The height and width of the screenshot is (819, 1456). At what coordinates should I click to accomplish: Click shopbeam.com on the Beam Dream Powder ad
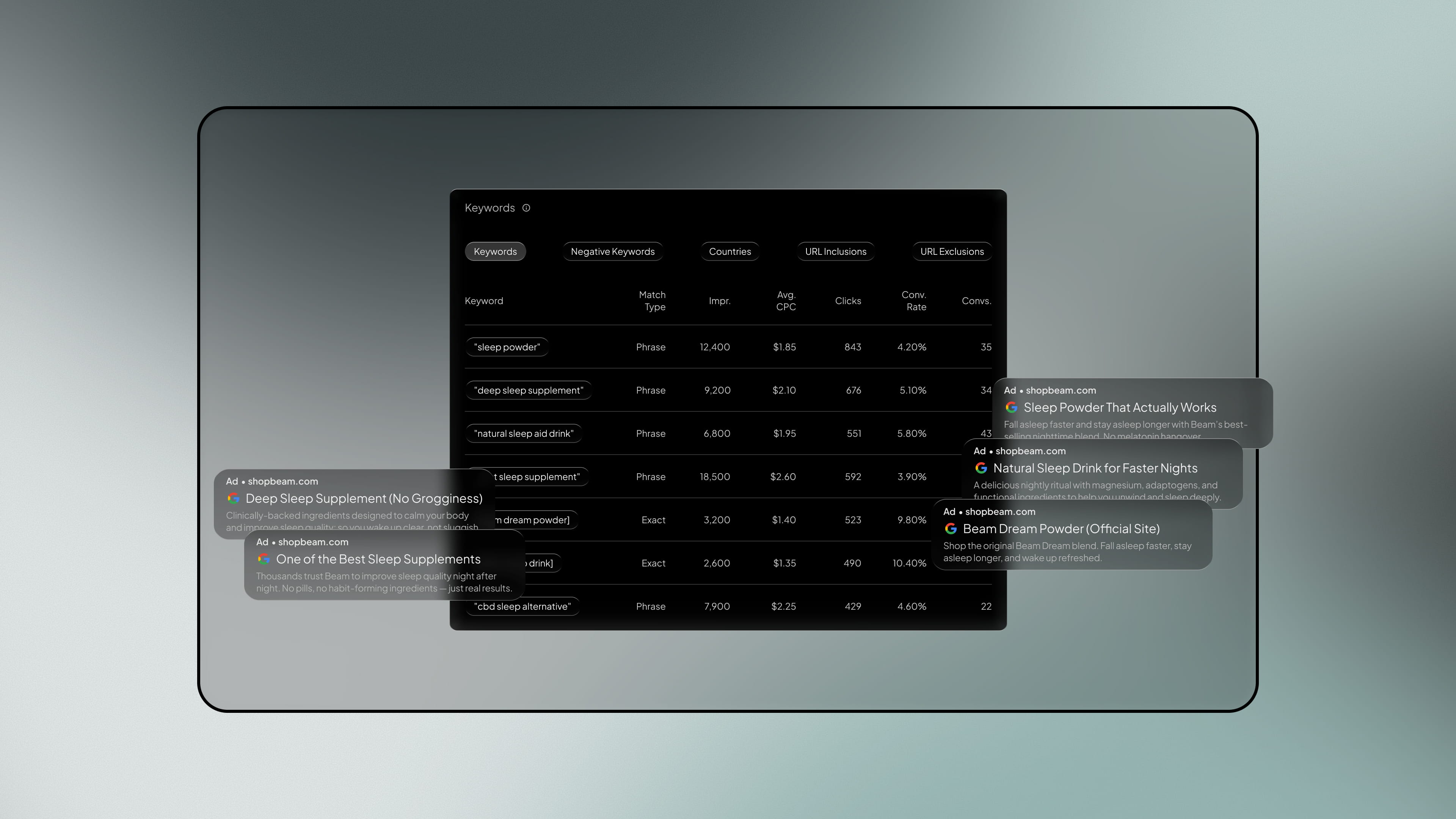tap(1000, 511)
